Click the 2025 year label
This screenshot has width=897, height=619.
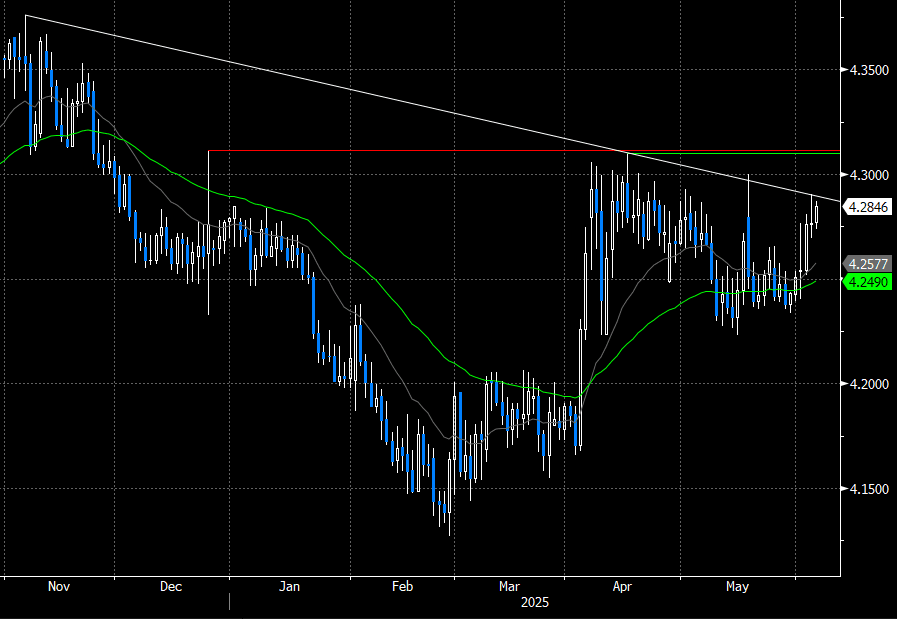pyautogui.click(x=535, y=602)
